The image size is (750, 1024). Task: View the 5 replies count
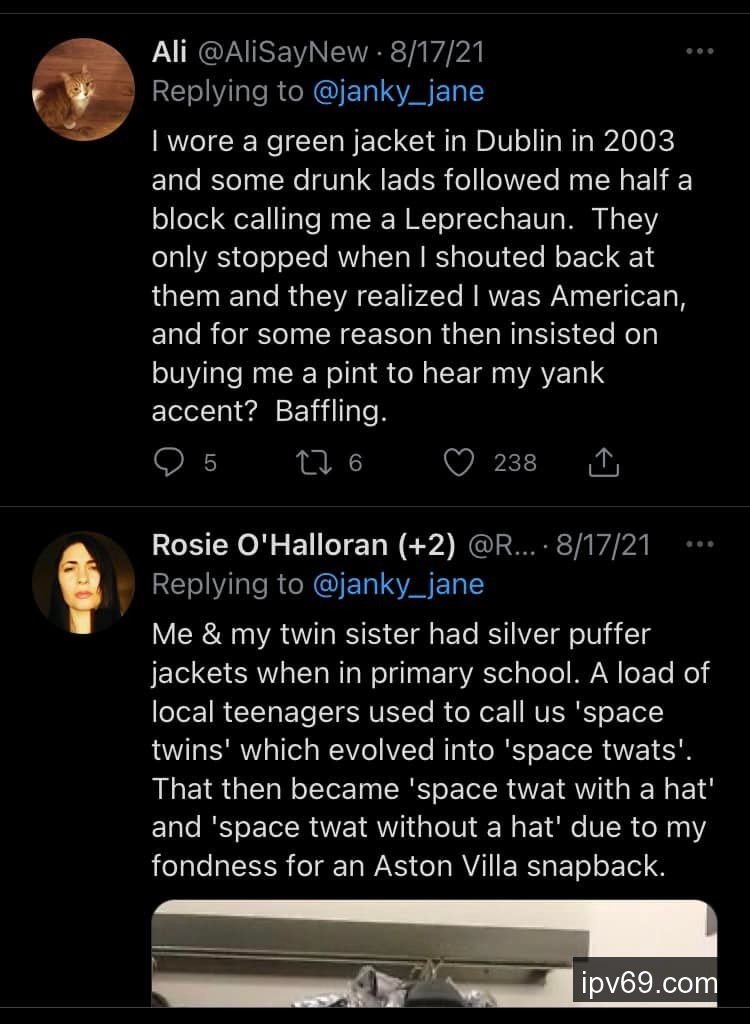(210, 463)
